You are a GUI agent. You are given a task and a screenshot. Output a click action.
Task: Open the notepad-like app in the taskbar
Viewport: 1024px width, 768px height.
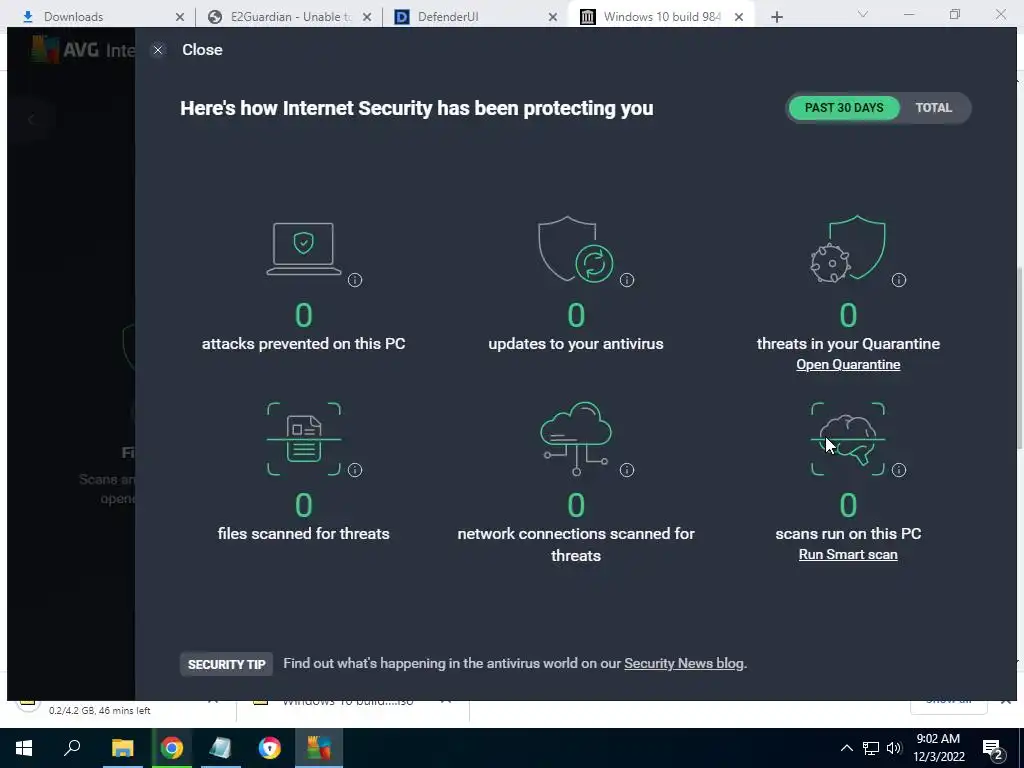221,748
